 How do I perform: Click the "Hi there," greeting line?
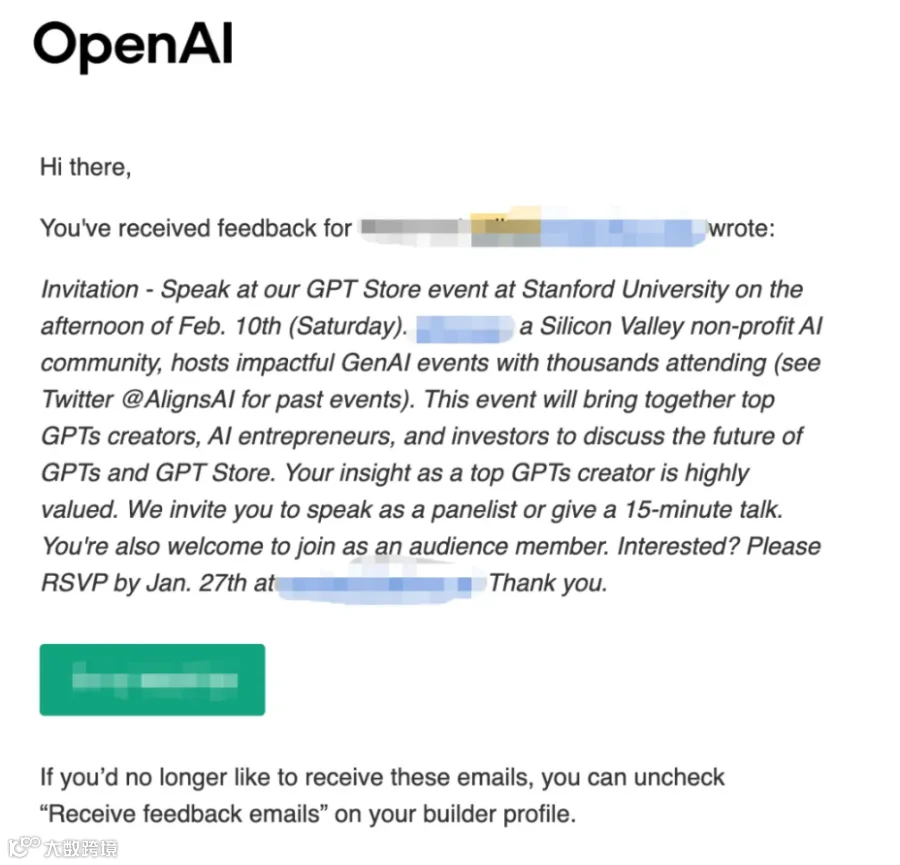(86, 168)
